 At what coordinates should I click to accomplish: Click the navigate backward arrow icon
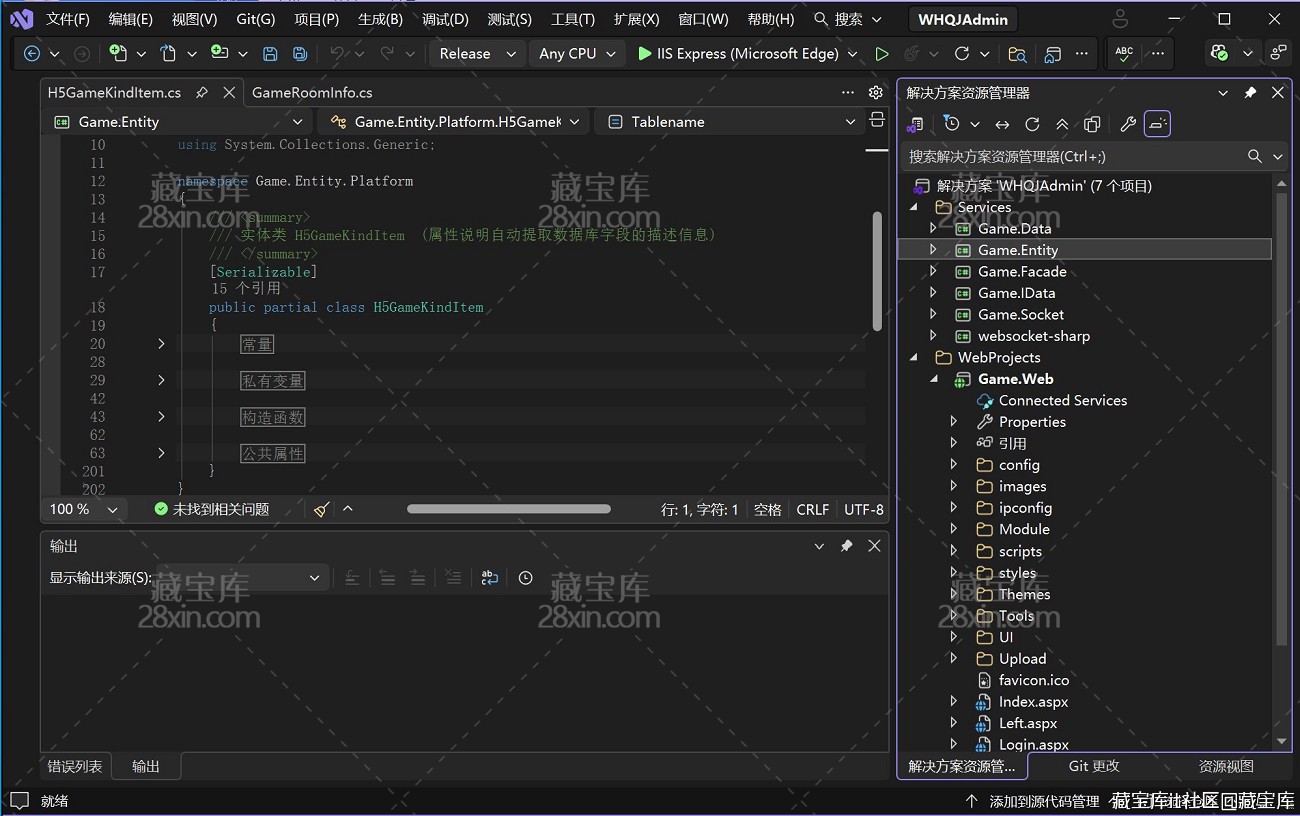click(32, 54)
